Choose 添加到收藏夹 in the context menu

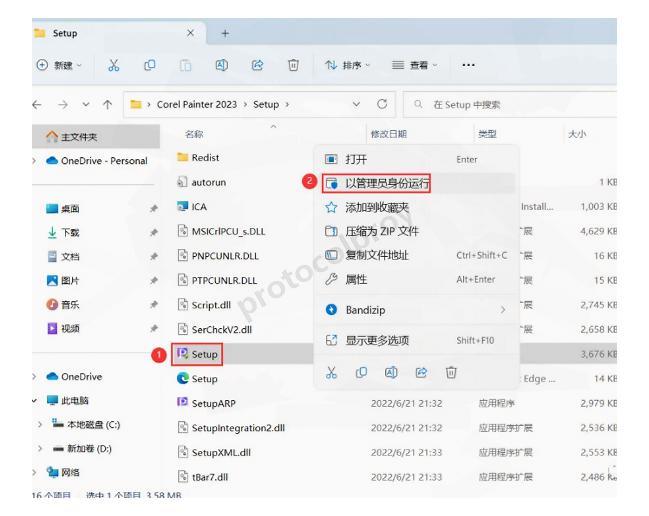pyautogui.click(x=418, y=207)
